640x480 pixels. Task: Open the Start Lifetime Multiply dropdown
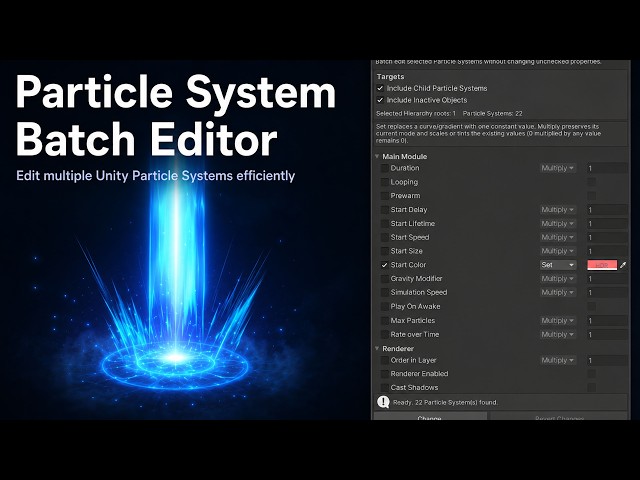tap(558, 224)
